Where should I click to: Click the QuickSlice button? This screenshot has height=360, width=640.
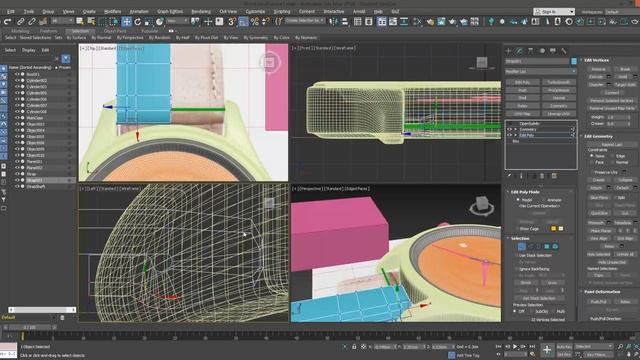pos(599,213)
